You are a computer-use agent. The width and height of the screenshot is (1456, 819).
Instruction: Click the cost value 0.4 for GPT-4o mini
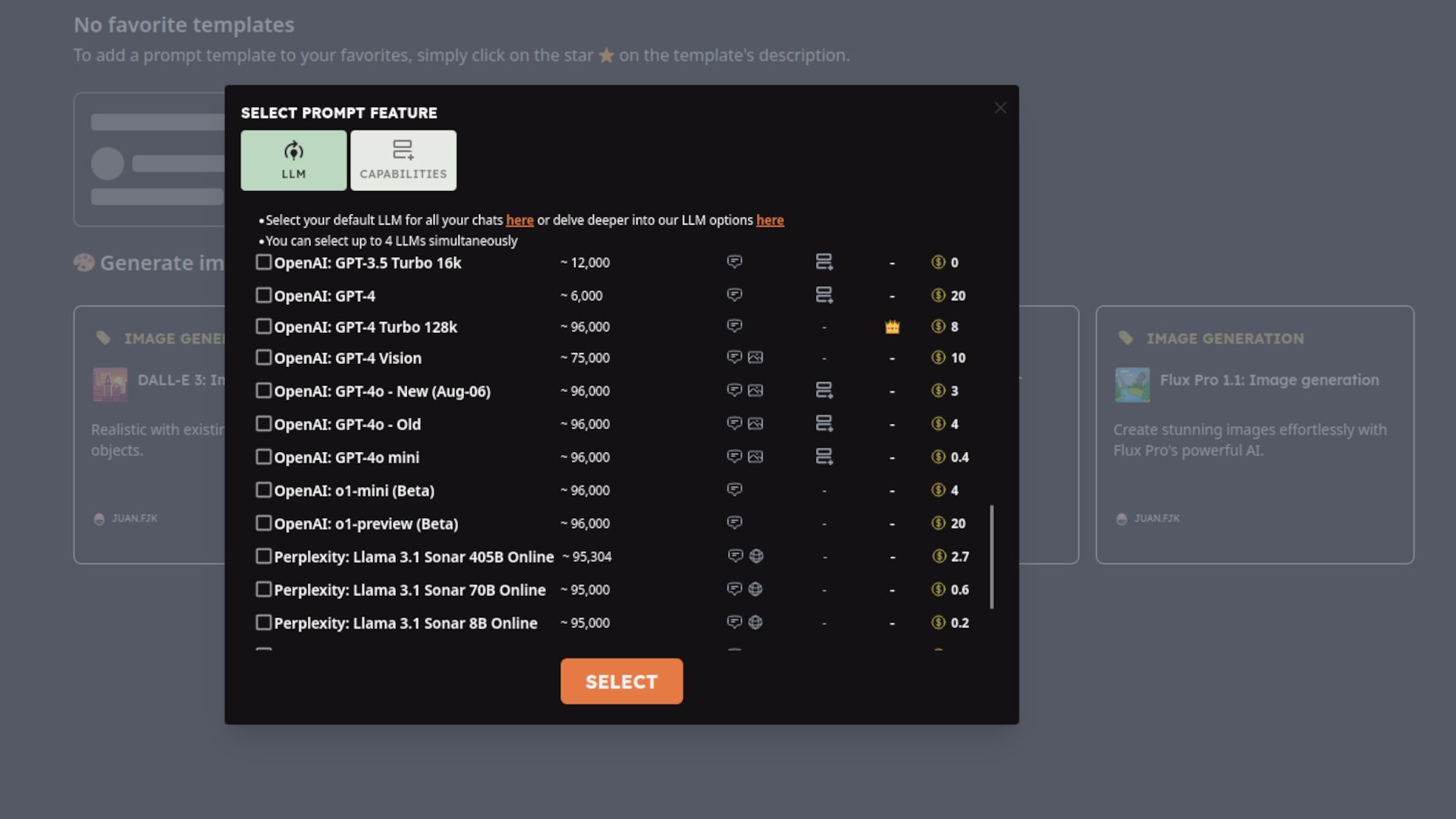click(x=960, y=457)
